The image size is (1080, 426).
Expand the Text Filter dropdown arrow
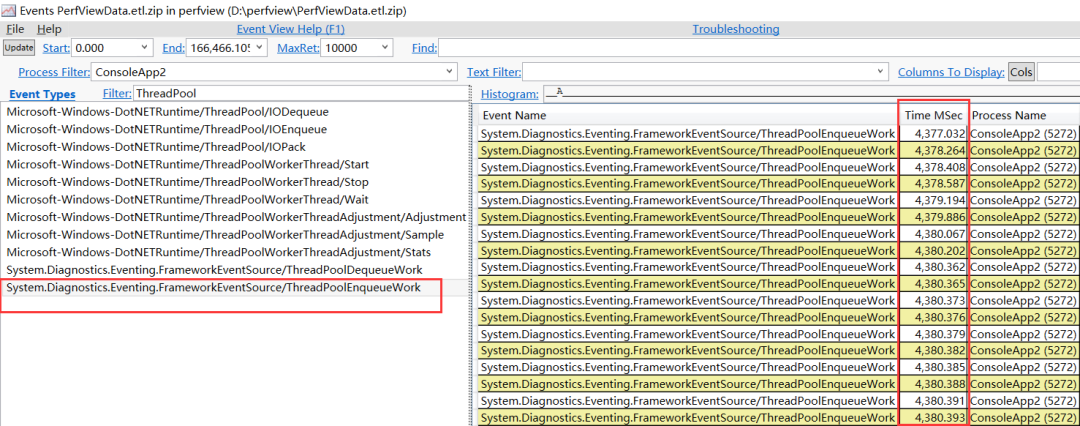881,72
